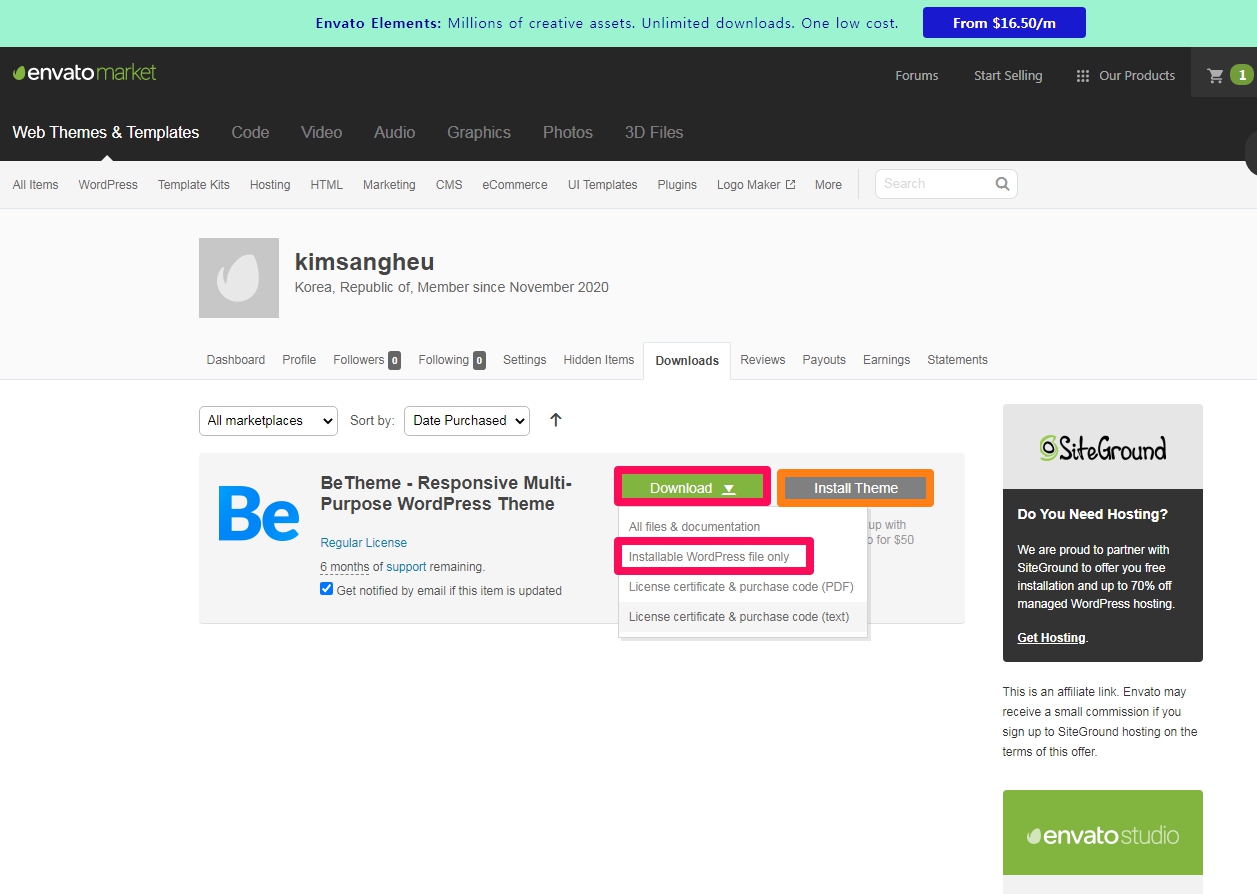Open Marketing in sub-navigation

pyautogui.click(x=389, y=185)
